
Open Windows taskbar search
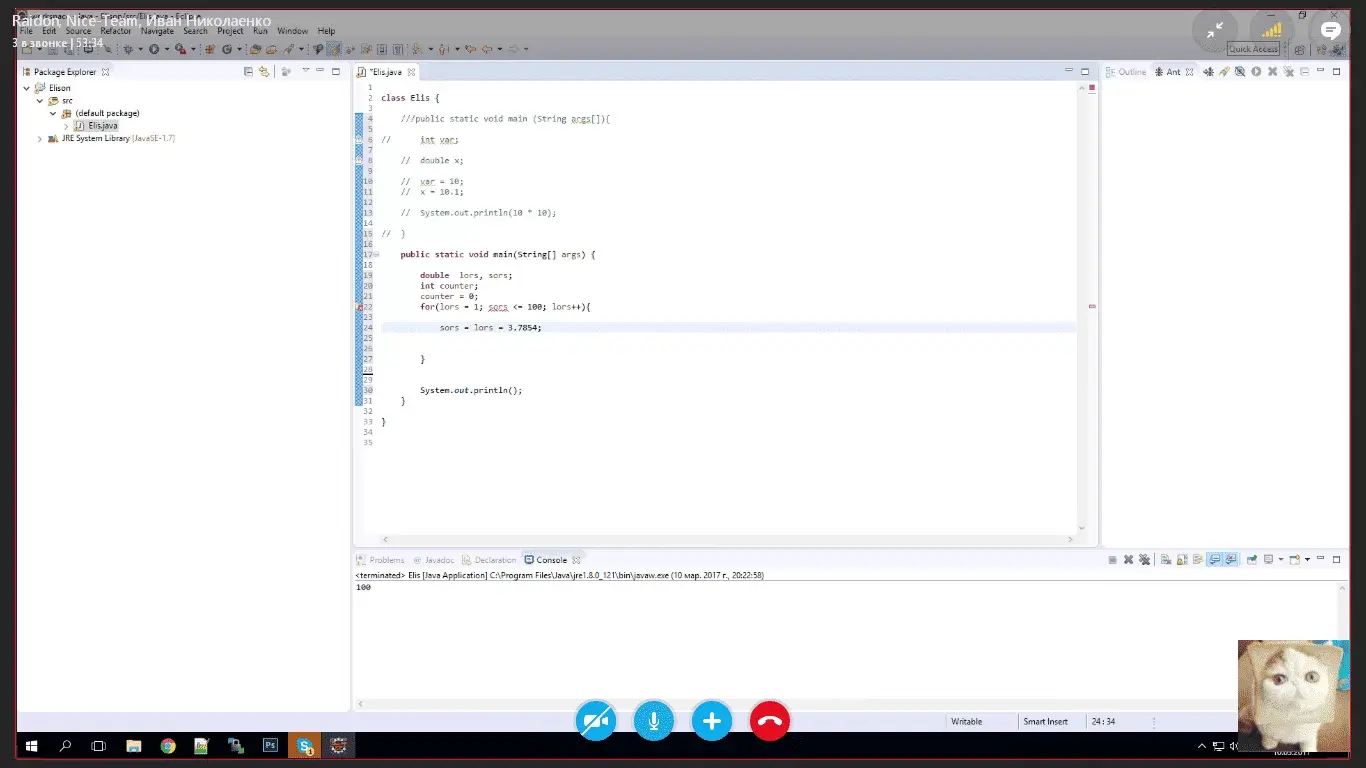pos(65,746)
